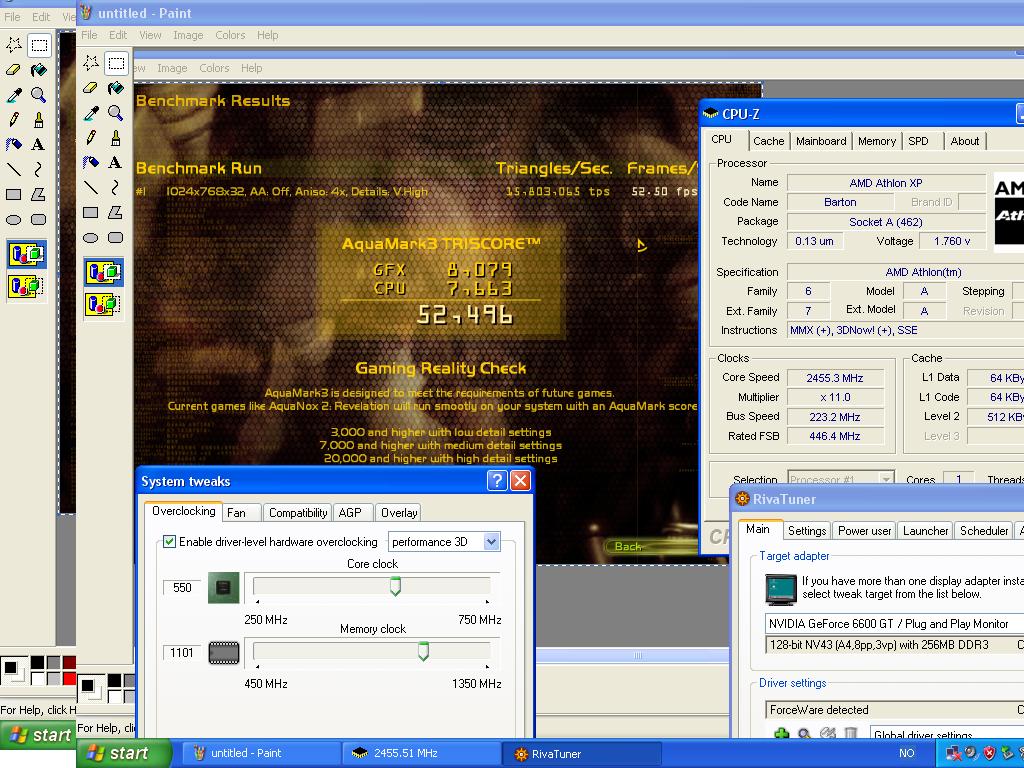The image size is (1024, 768).
Task: Pick the Eraser tool in untitled - Paint toolbox
Action: pos(91,88)
